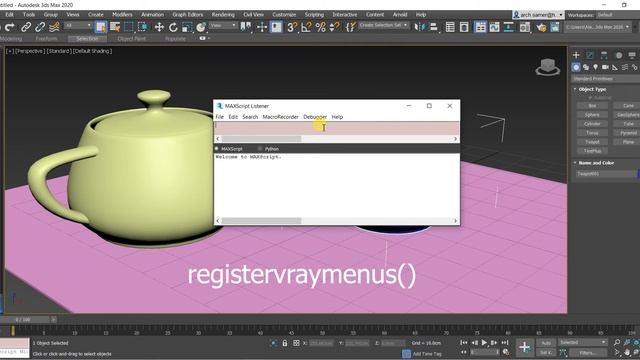Activate the Select and Move tool
This screenshot has height=360, width=640.
[159, 27]
